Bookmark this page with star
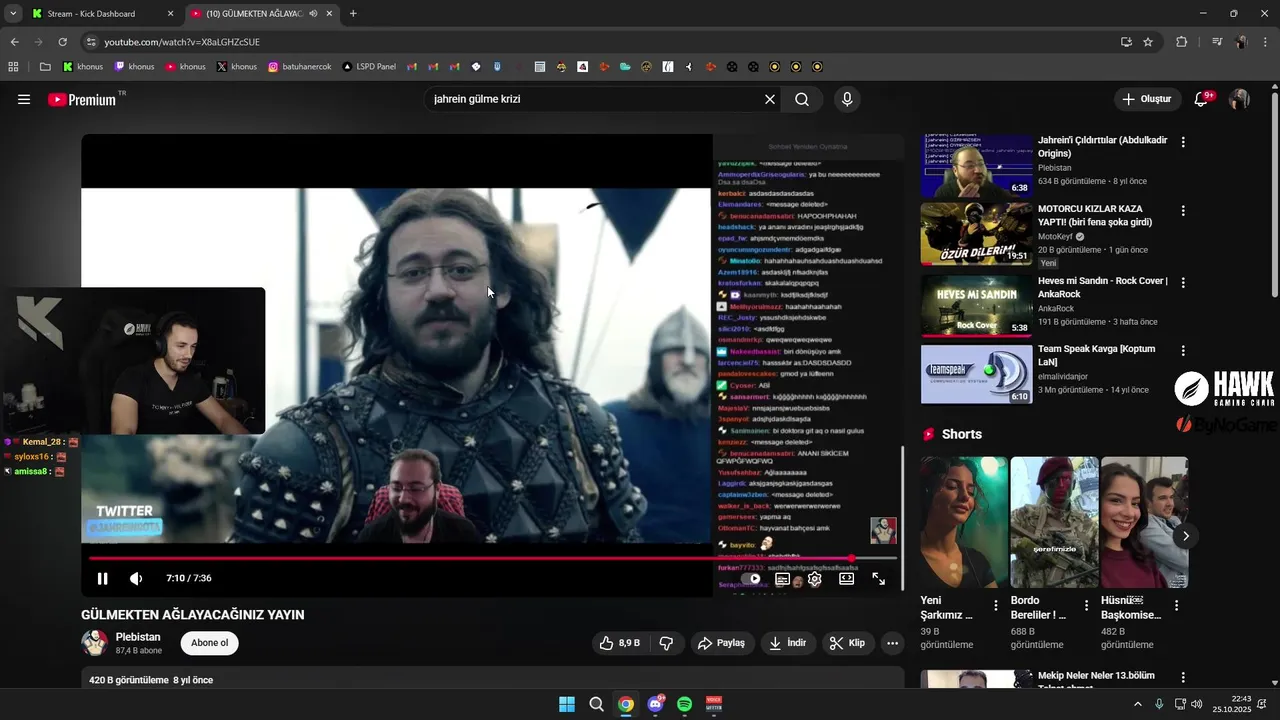The image size is (1280, 720). coord(1148,42)
